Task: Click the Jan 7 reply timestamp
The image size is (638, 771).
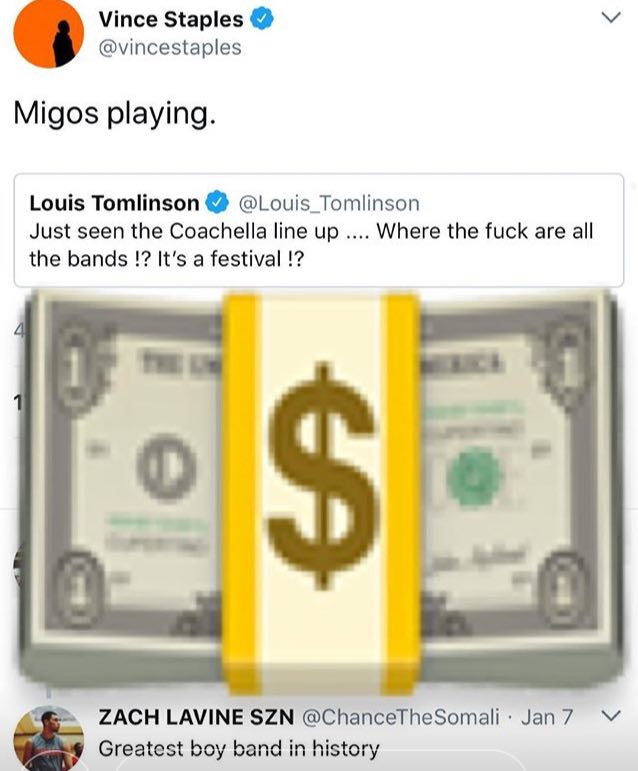Action: pyautogui.click(x=547, y=717)
